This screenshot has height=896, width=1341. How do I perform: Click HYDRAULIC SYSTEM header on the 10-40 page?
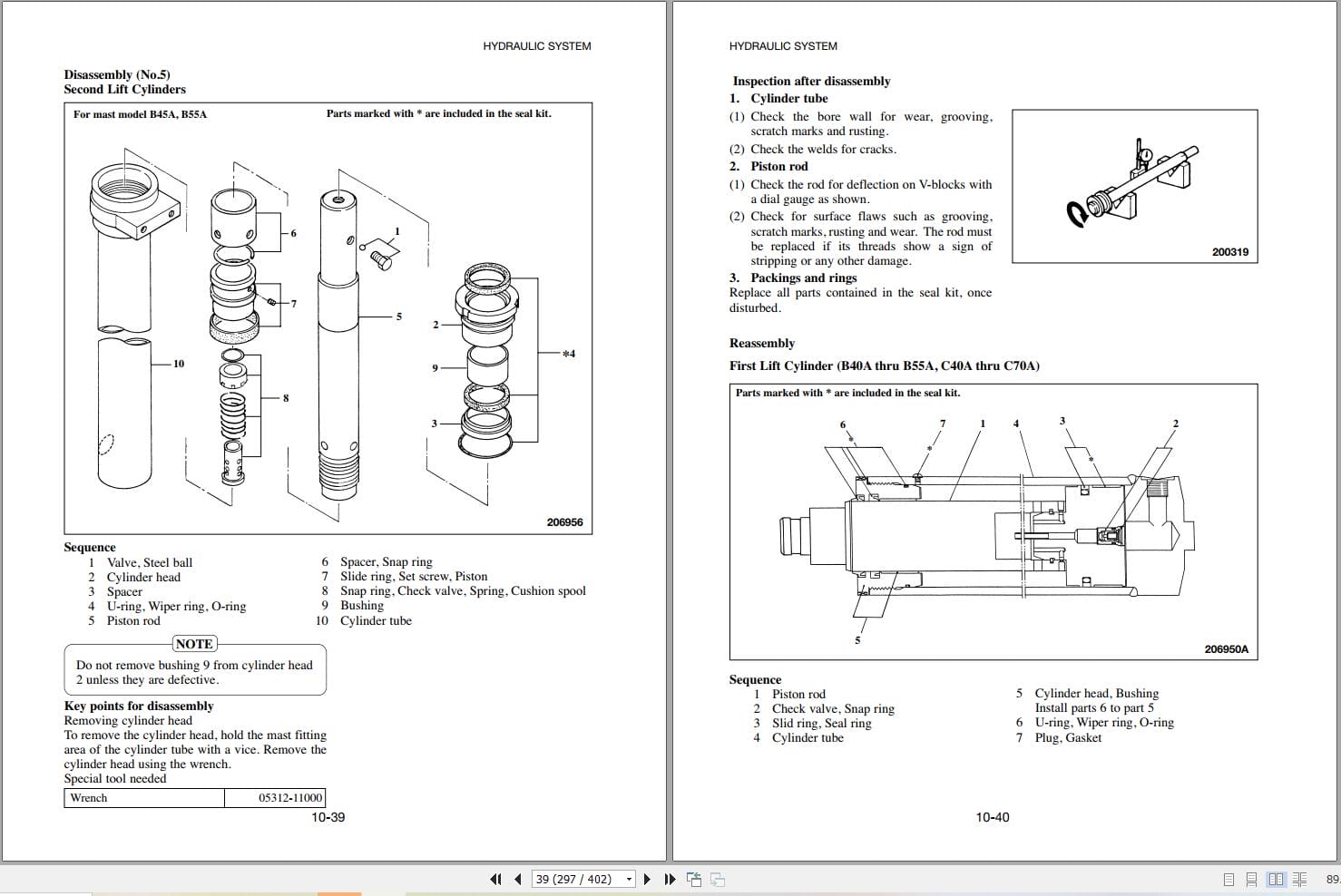coord(783,45)
